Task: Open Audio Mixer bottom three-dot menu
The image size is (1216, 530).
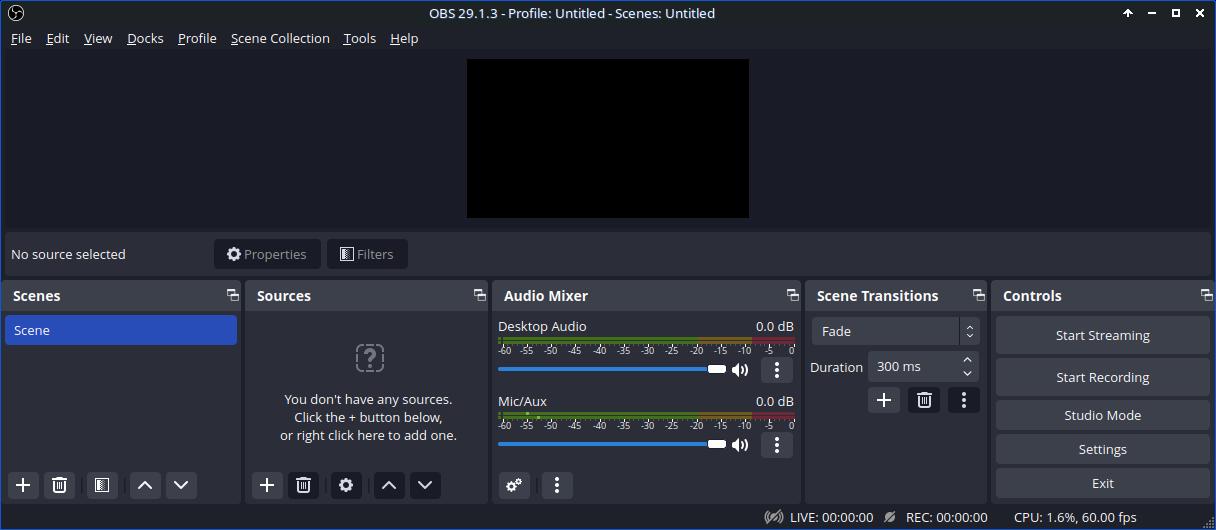Action: [x=557, y=485]
